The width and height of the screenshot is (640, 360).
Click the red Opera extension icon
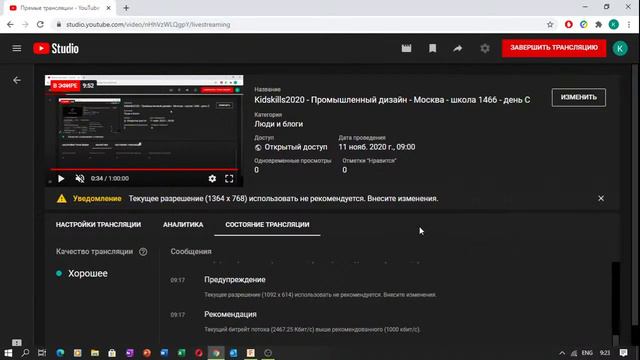pos(569,24)
